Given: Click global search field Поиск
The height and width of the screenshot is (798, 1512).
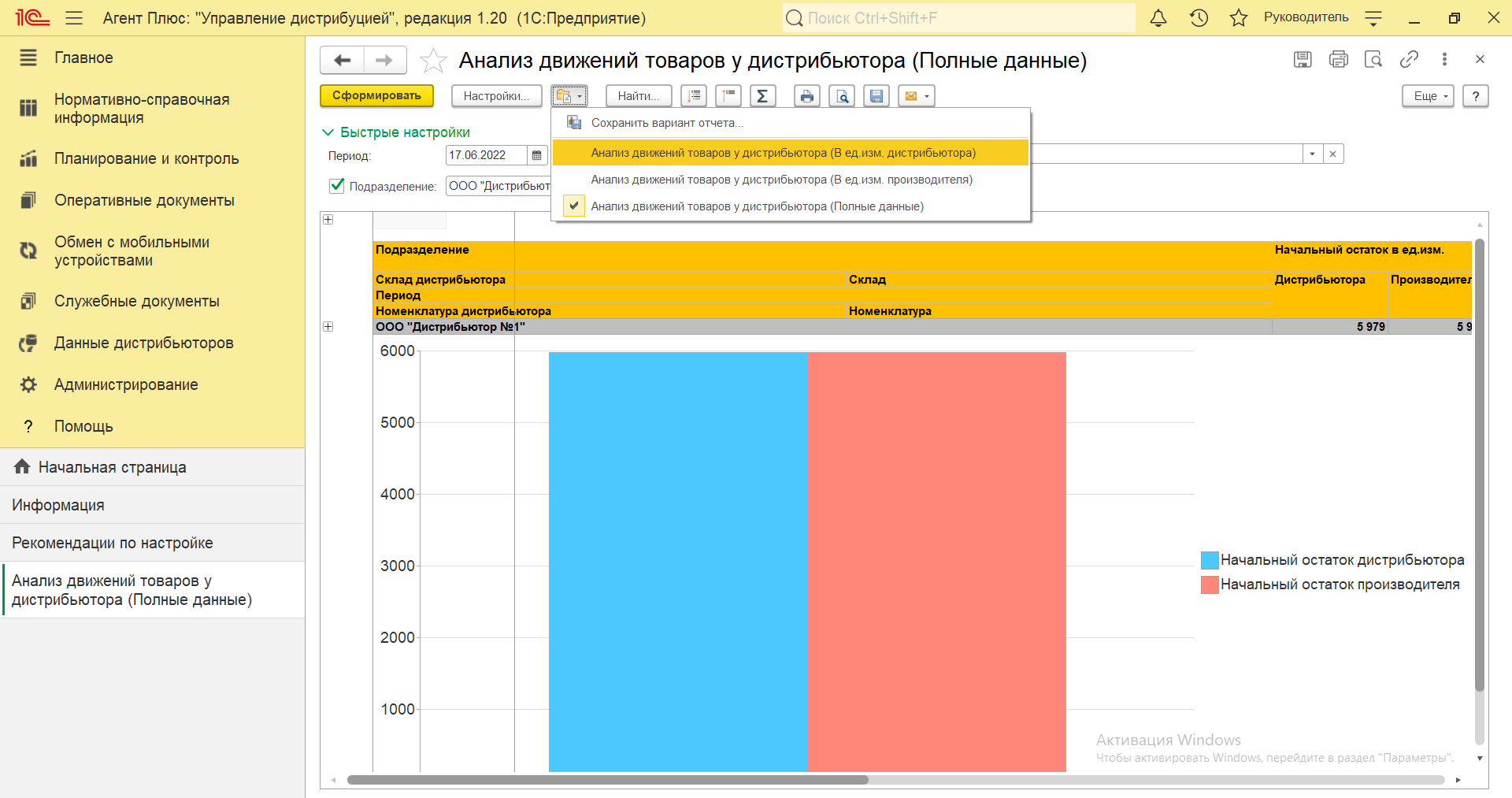Looking at the screenshot, I should click(x=959, y=17).
